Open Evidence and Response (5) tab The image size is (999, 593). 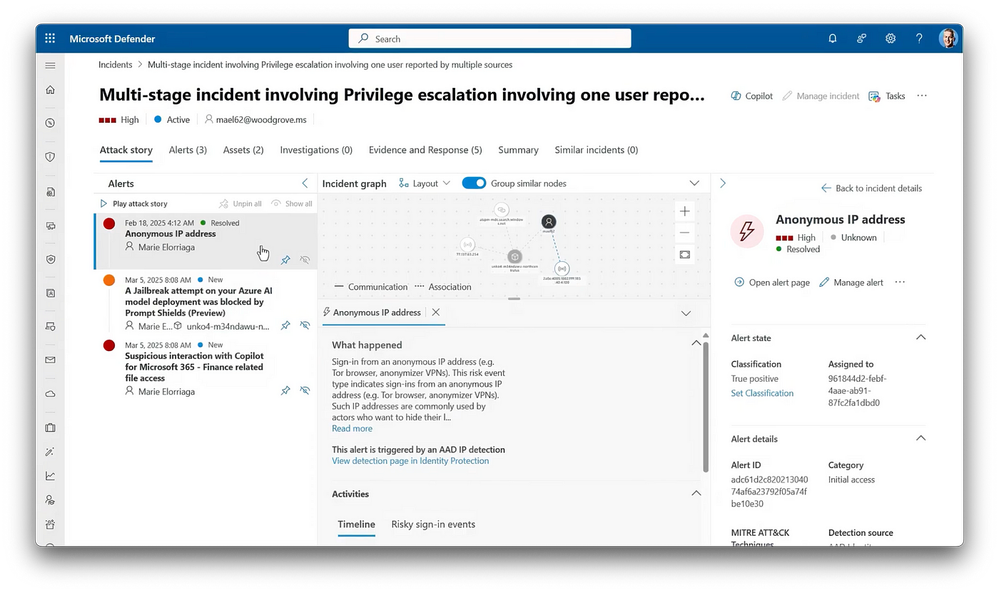[425, 150]
